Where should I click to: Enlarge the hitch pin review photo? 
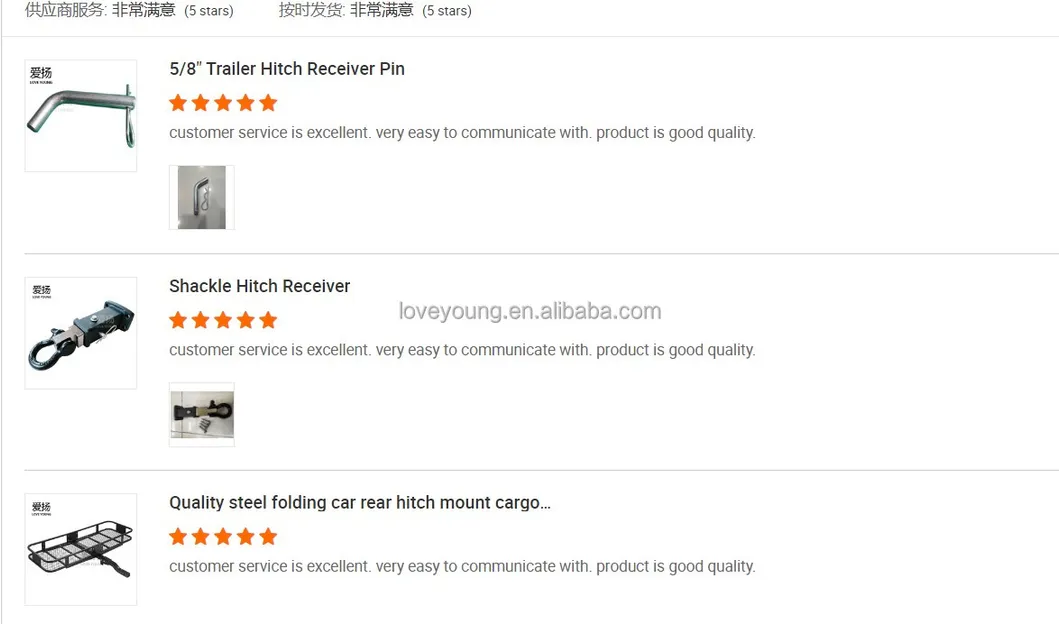(202, 197)
